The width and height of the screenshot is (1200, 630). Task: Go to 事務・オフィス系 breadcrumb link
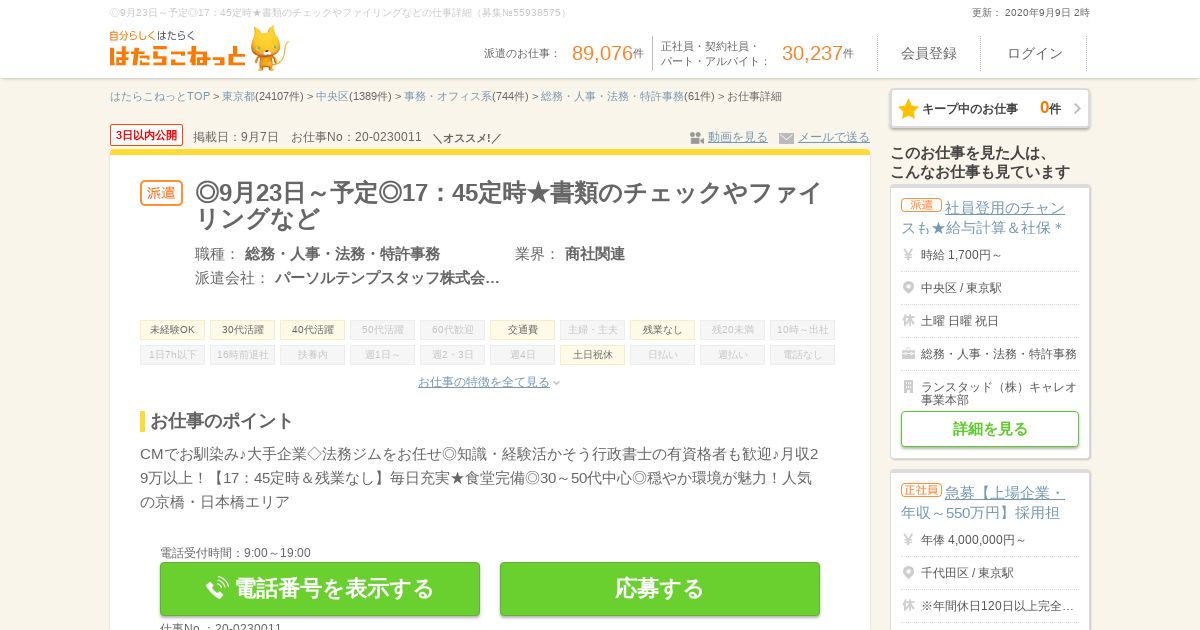(x=448, y=97)
